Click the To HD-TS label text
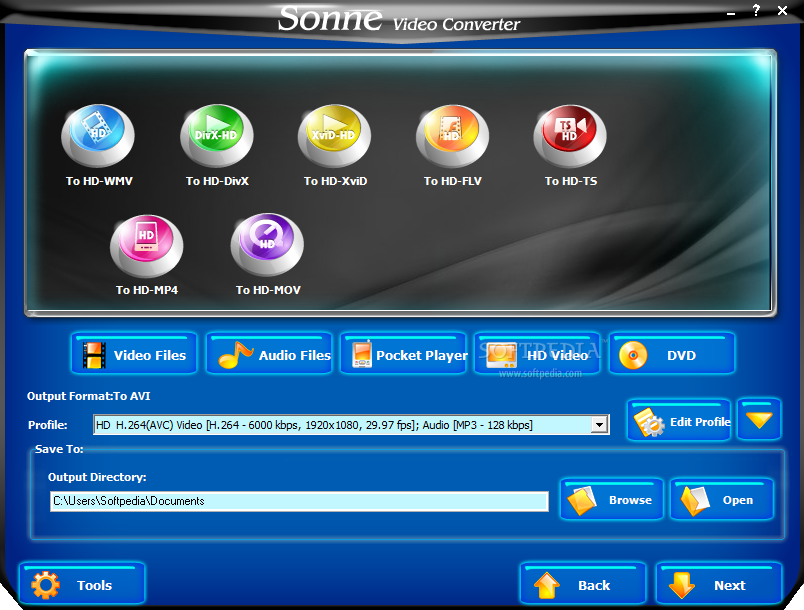Viewport: 804px width, 610px height. (571, 181)
